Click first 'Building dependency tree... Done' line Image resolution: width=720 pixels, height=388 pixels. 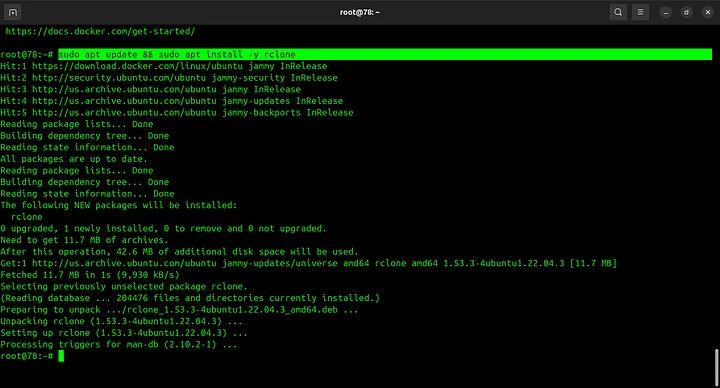coord(84,135)
